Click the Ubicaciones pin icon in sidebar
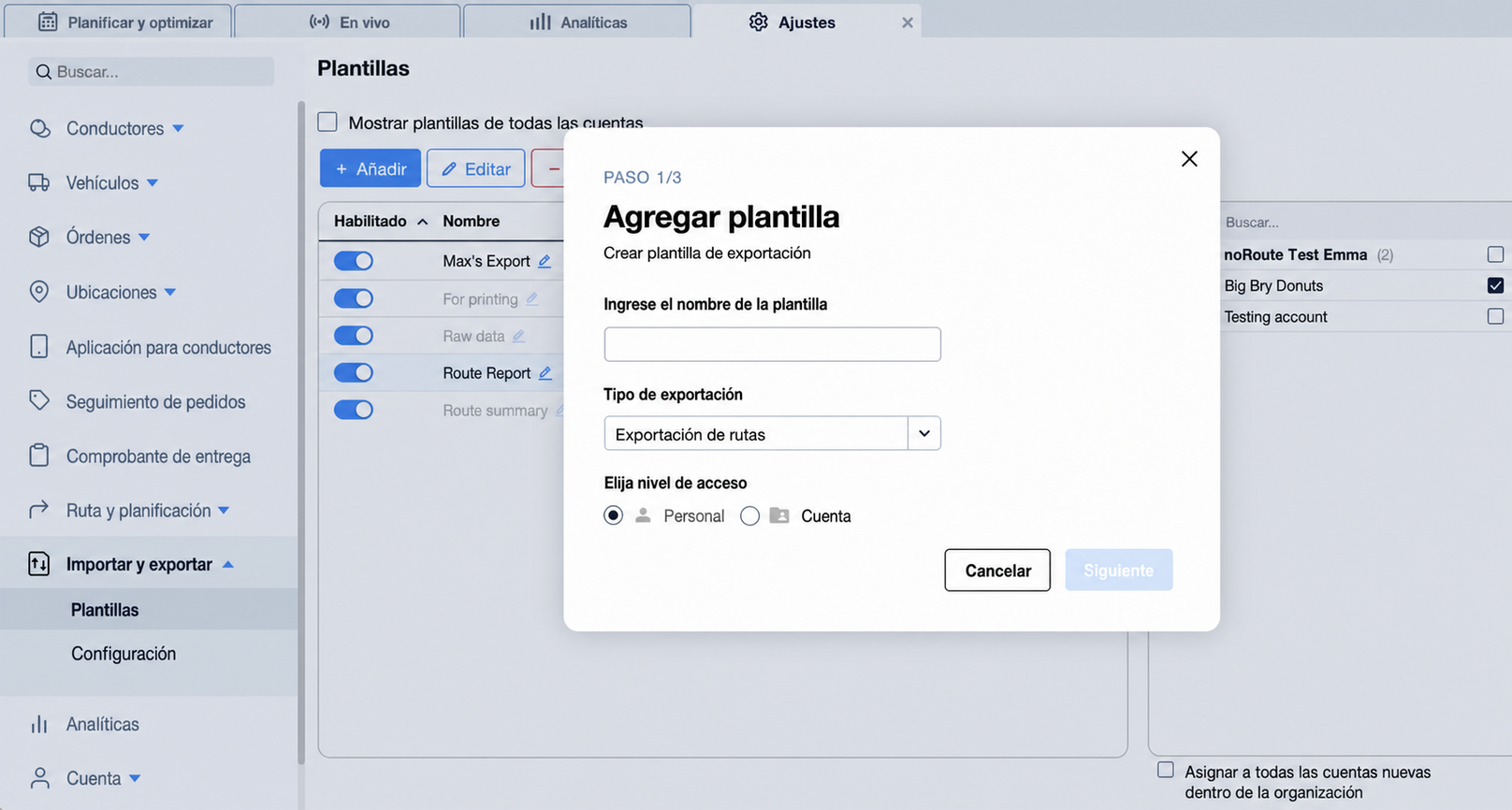The height and width of the screenshot is (810, 1512). tap(39, 292)
